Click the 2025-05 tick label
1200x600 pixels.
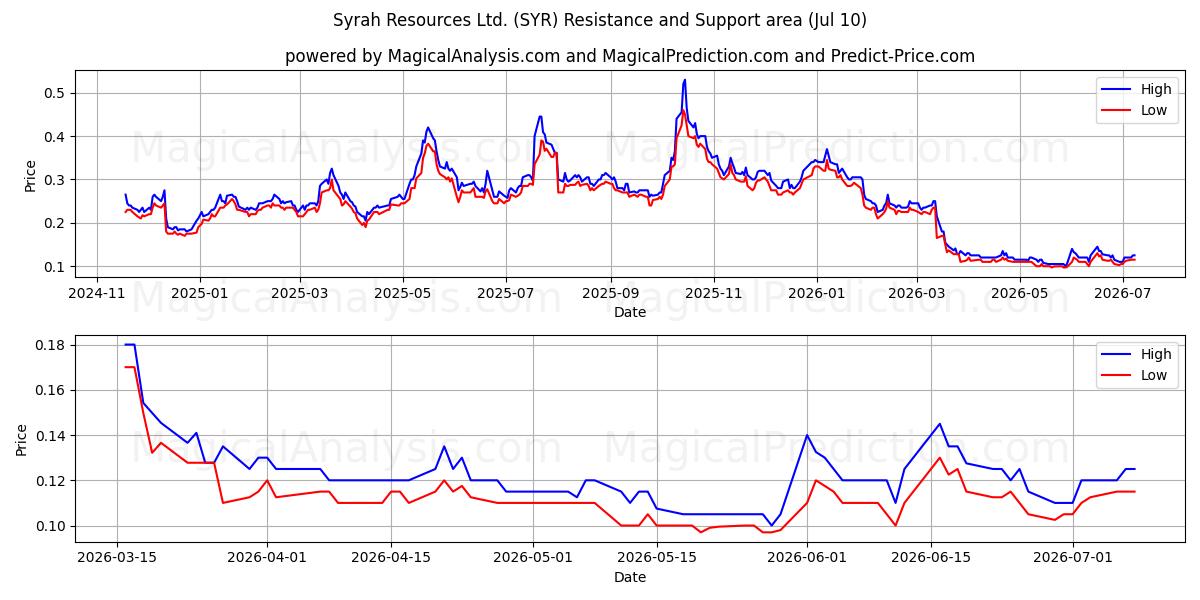pos(403,294)
